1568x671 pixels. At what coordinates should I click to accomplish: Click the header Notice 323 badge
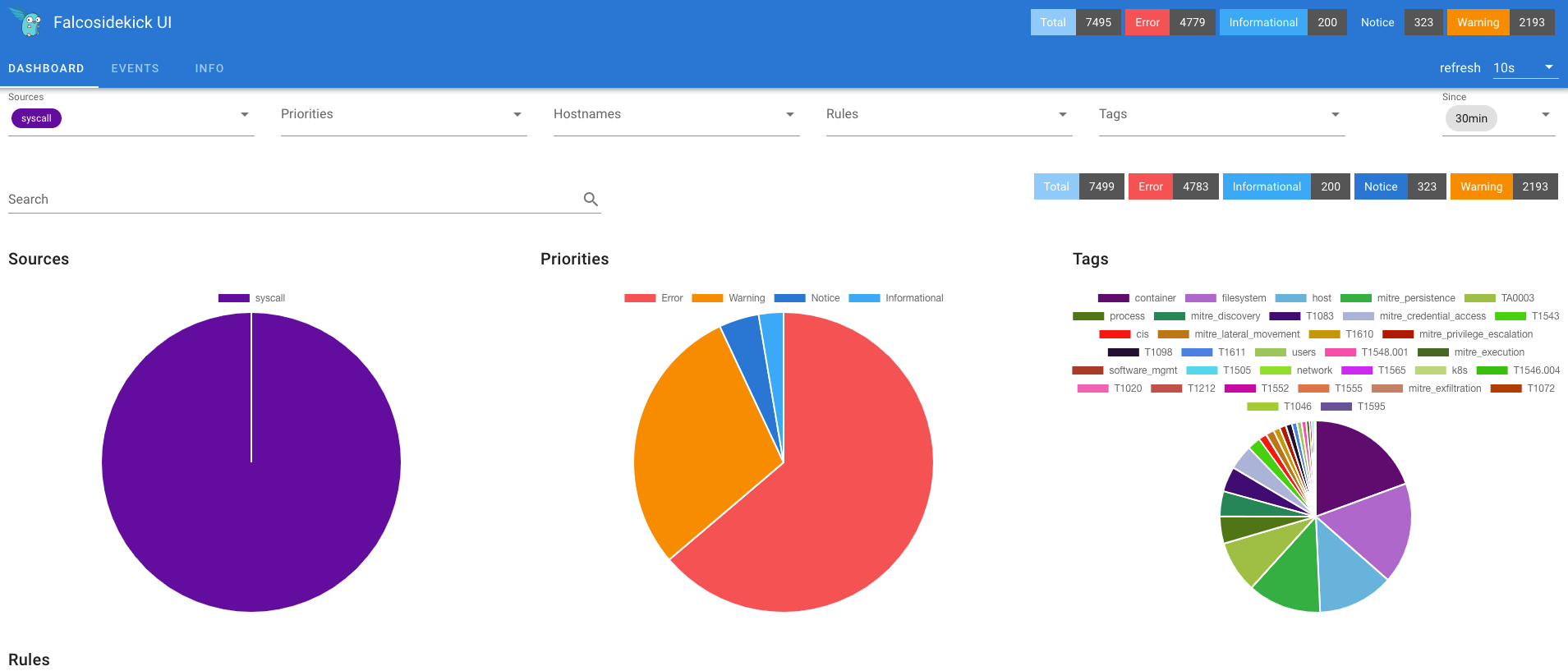[x=1397, y=22]
